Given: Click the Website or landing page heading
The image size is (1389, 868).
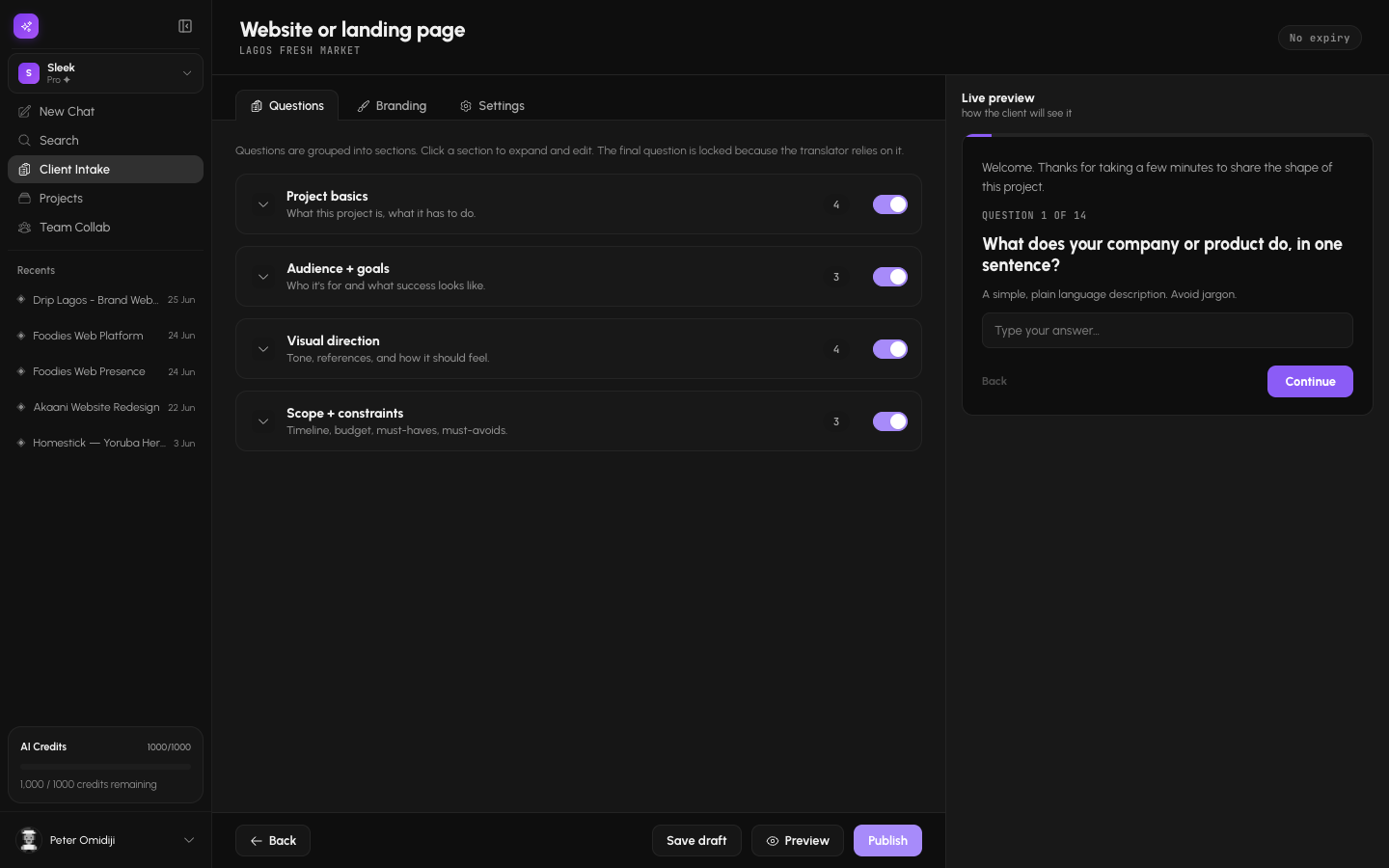Looking at the screenshot, I should [352, 30].
